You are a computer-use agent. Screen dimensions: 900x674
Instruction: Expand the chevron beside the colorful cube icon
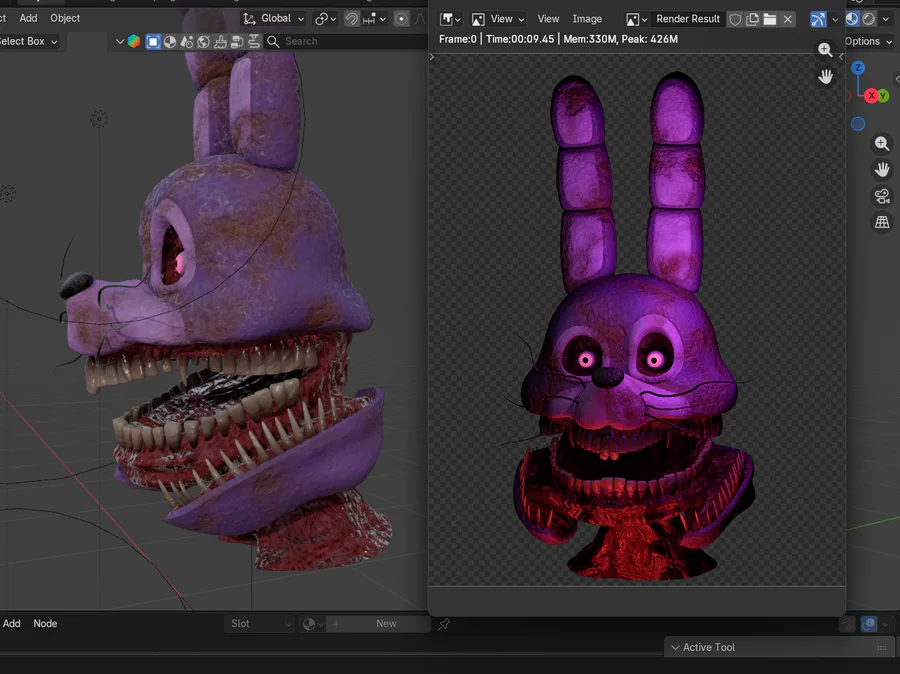(119, 41)
